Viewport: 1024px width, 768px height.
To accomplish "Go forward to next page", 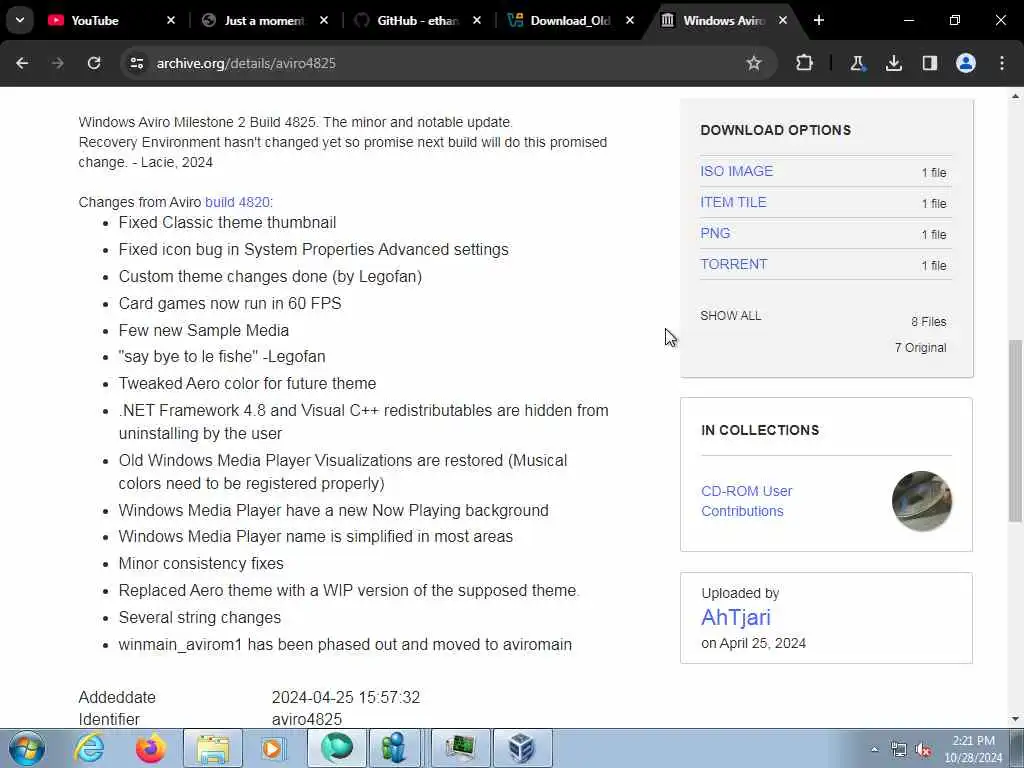I will (x=58, y=63).
